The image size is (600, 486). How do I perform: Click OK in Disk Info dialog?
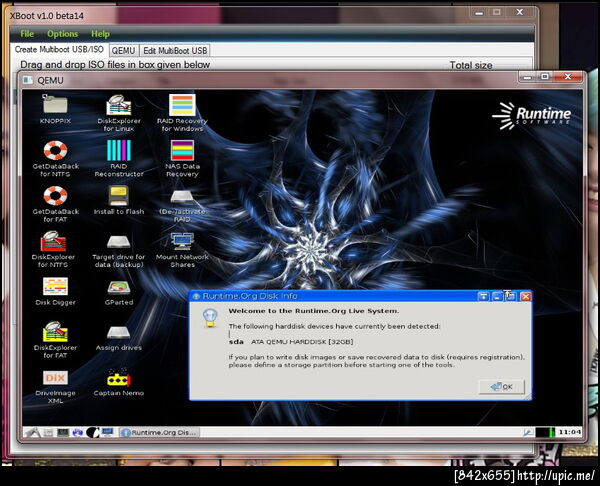coord(501,387)
